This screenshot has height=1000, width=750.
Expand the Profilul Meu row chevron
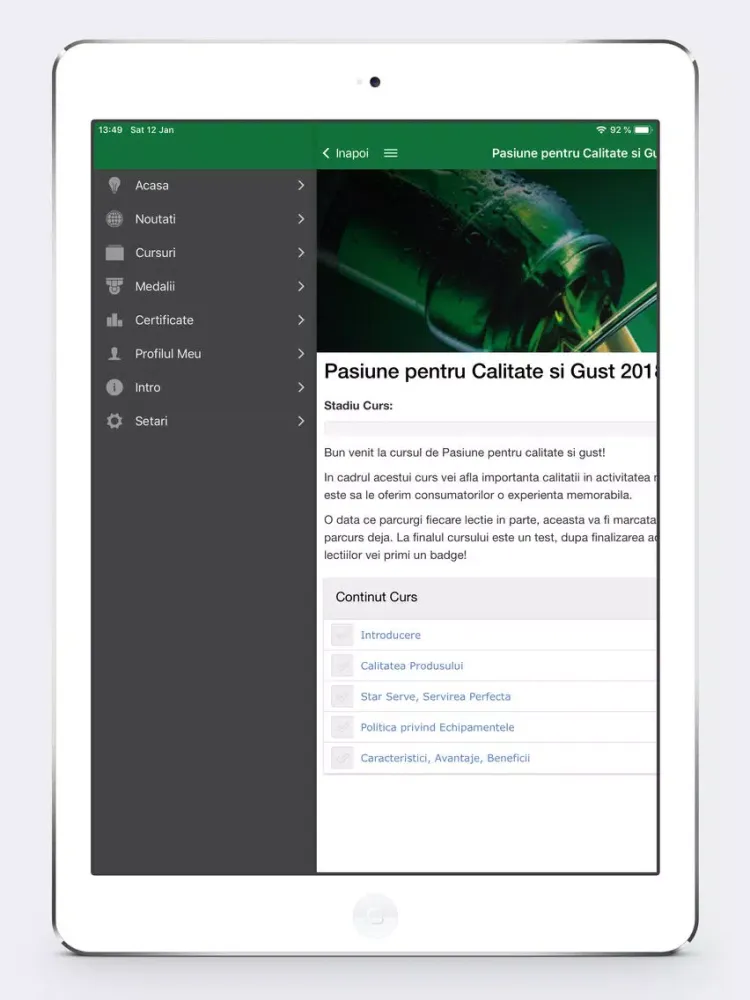301,353
